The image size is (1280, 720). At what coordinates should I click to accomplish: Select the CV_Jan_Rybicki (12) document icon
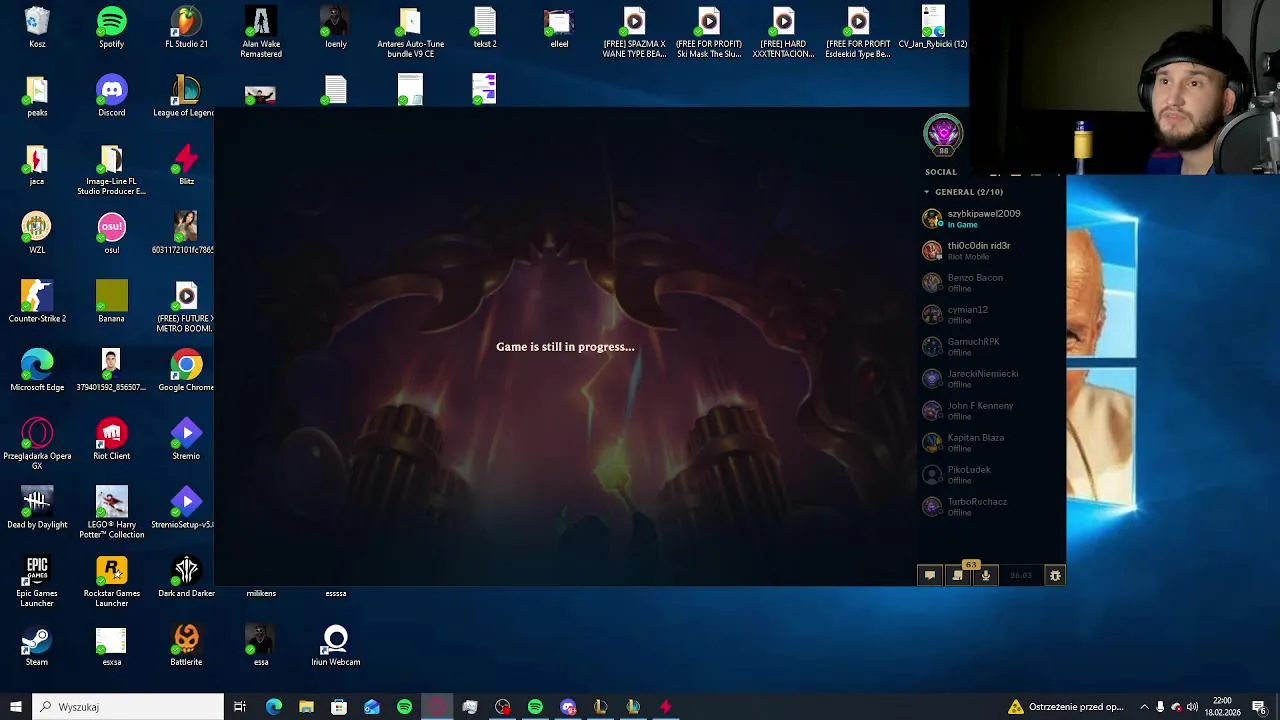(932, 27)
